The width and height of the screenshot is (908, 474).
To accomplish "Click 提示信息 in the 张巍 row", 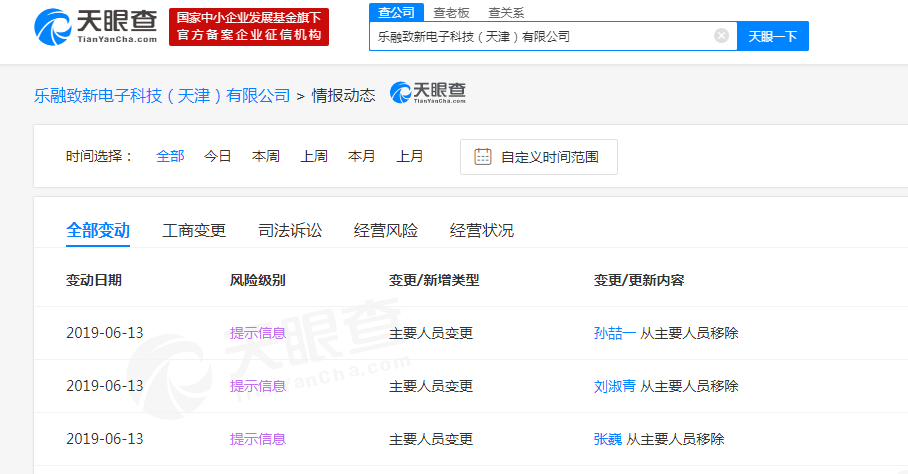I will pyautogui.click(x=258, y=439).
